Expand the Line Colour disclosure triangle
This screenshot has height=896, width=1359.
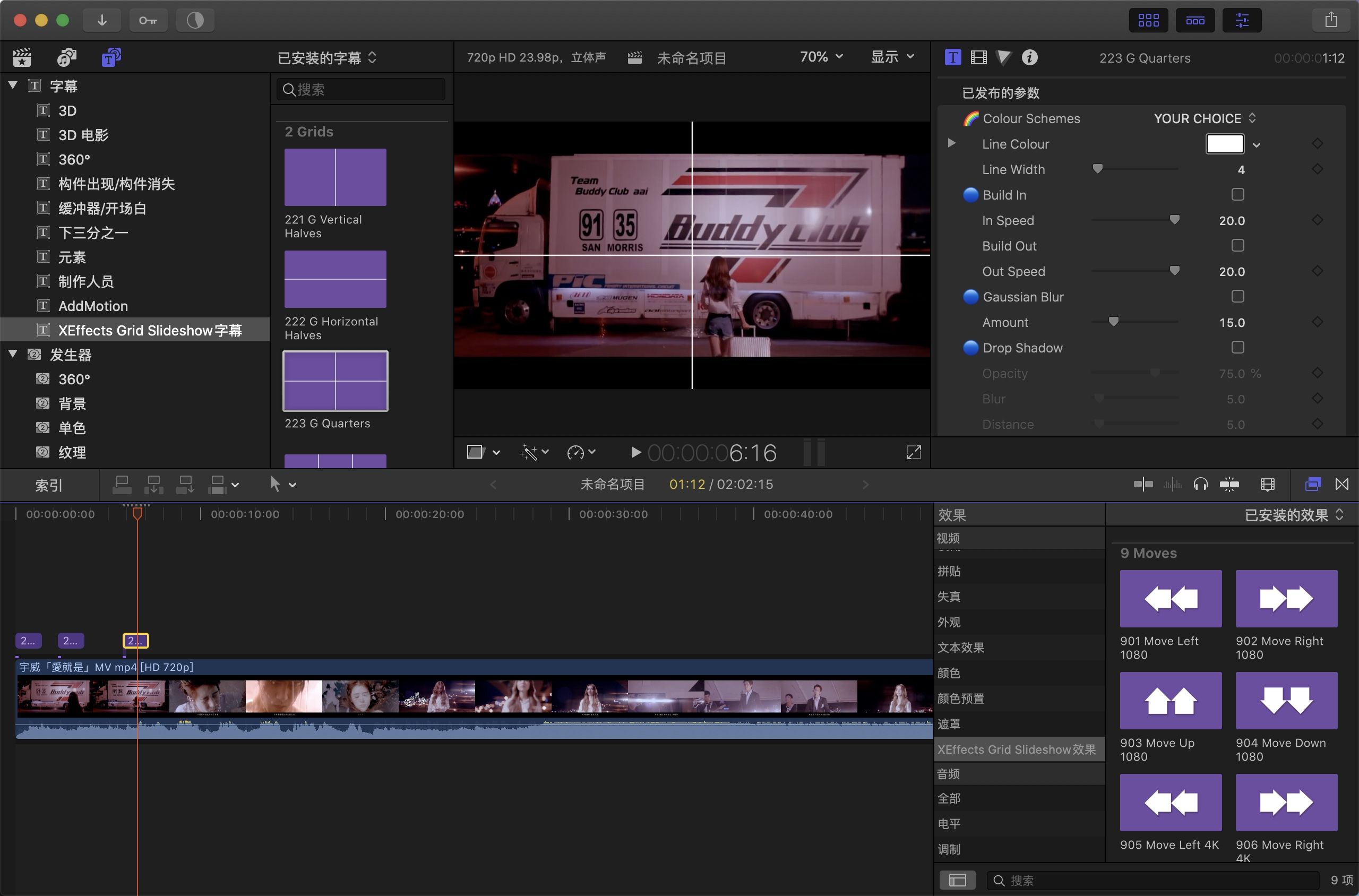(951, 143)
